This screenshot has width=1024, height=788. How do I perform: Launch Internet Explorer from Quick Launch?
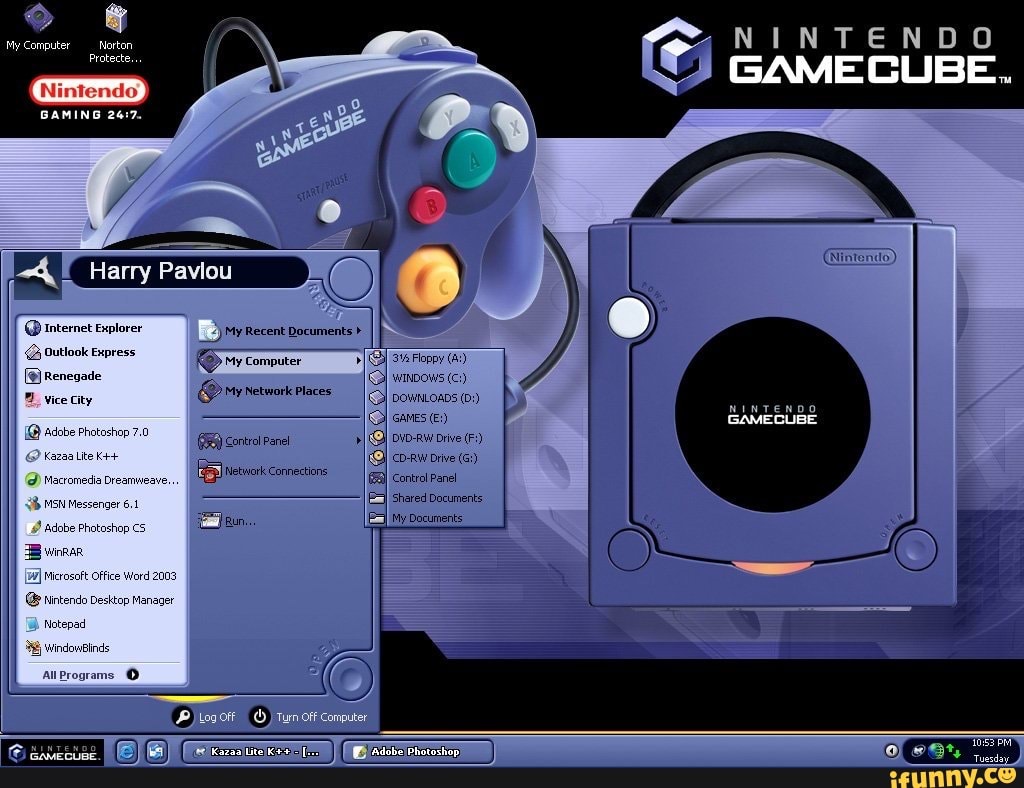coord(126,751)
